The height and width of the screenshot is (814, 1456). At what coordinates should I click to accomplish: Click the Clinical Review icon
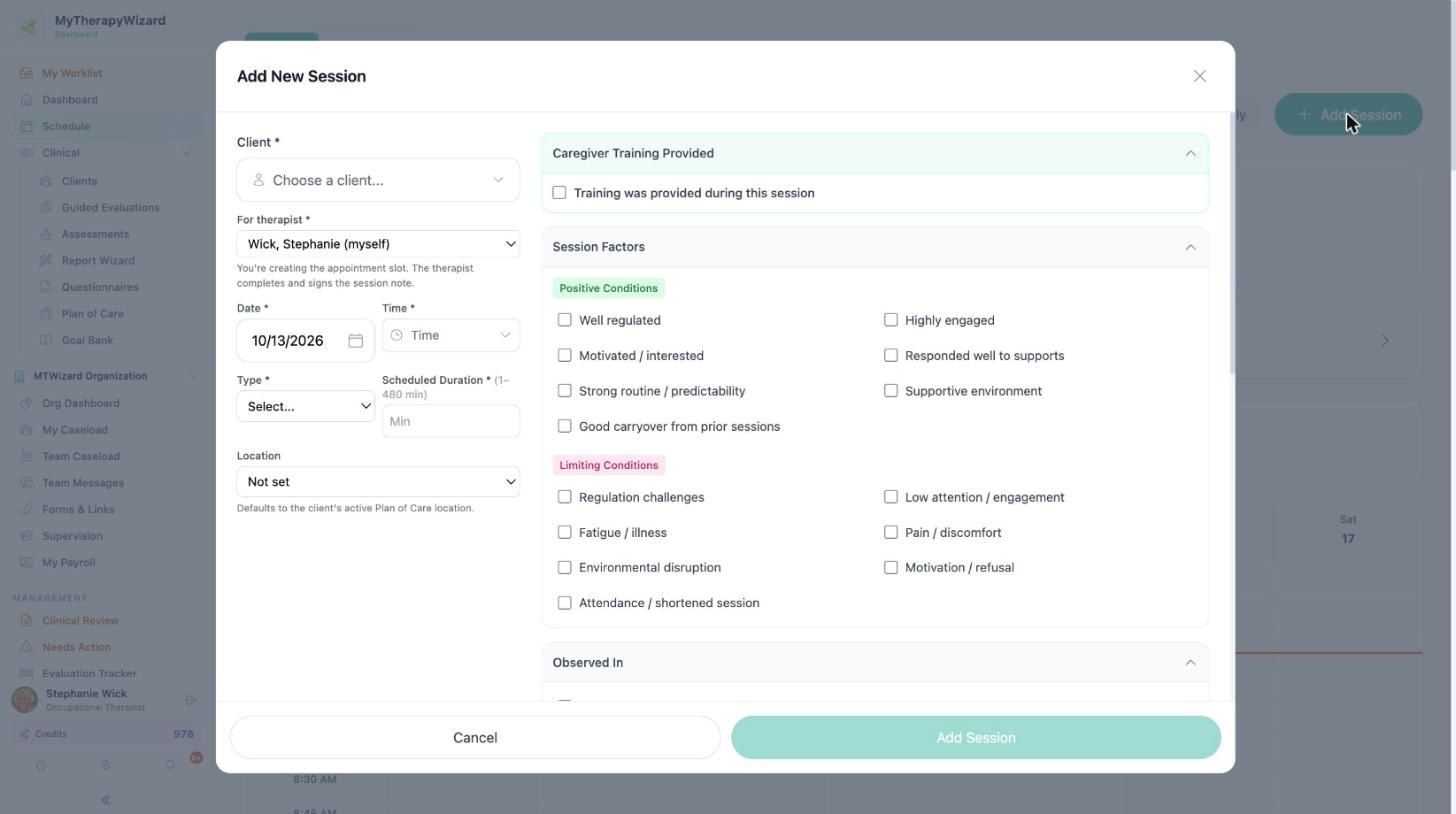click(x=27, y=621)
